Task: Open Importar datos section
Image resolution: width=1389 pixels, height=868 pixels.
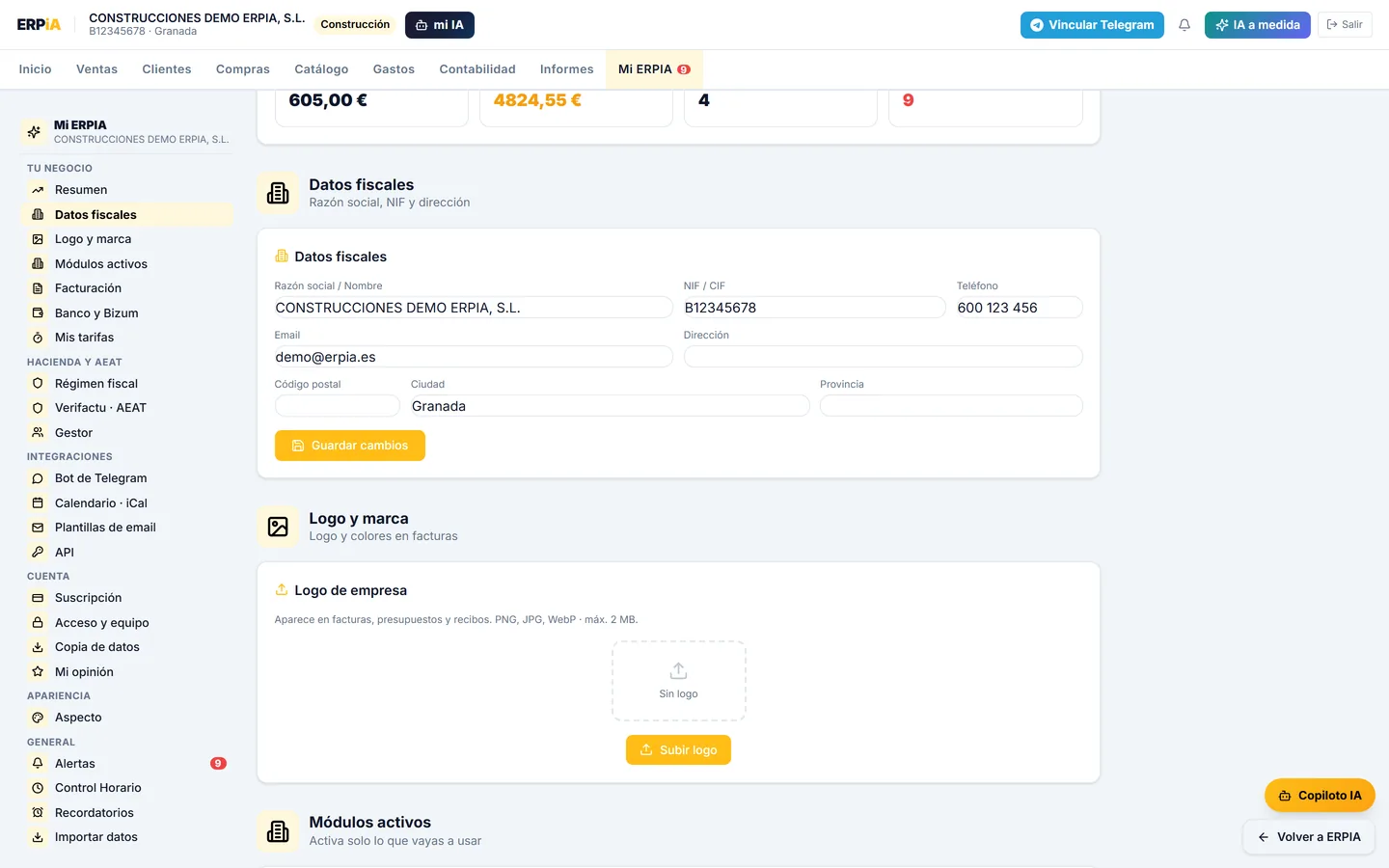Action: tap(126, 837)
